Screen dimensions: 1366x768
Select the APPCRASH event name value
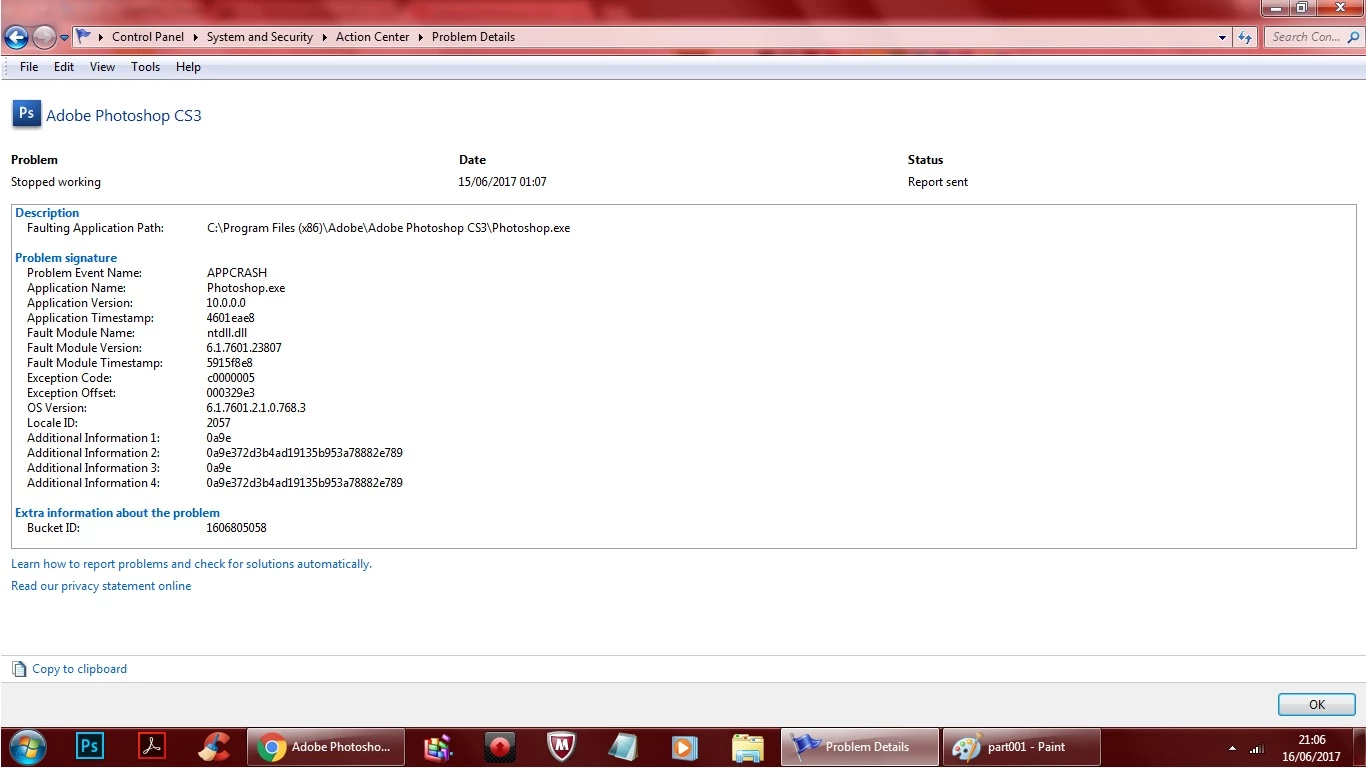(237, 273)
